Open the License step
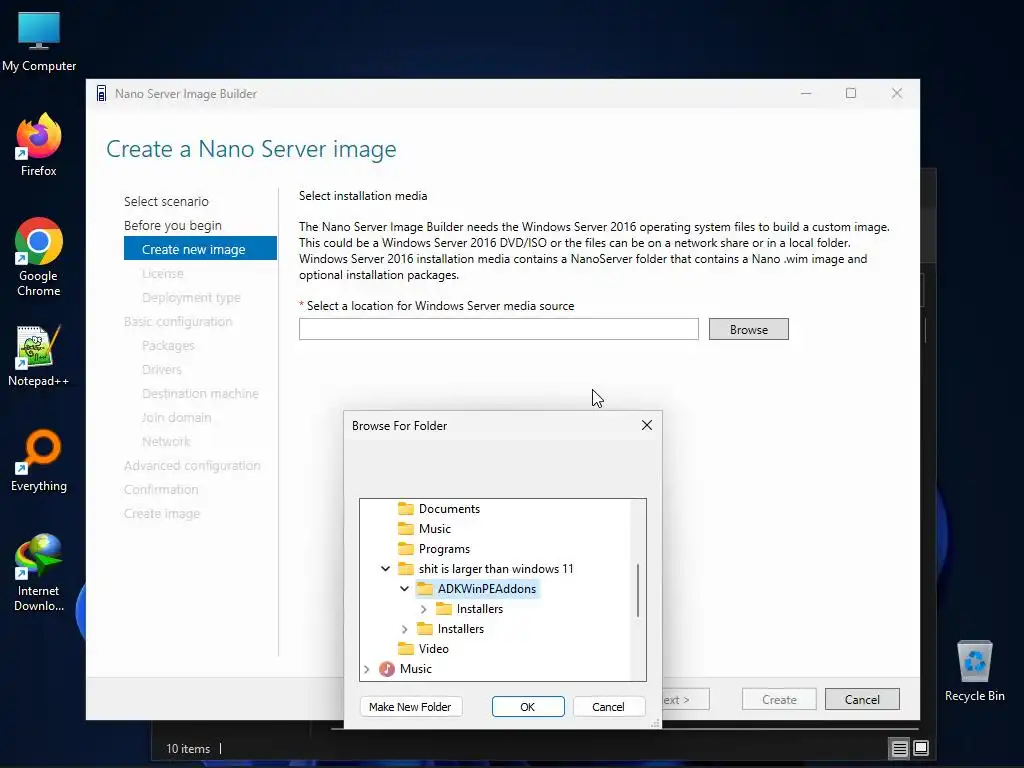Image resolution: width=1024 pixels, height=768 pixels. [x=163, y=274]
